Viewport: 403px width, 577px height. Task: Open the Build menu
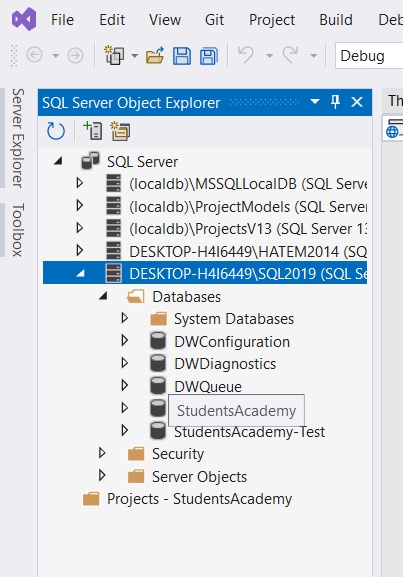336,20
